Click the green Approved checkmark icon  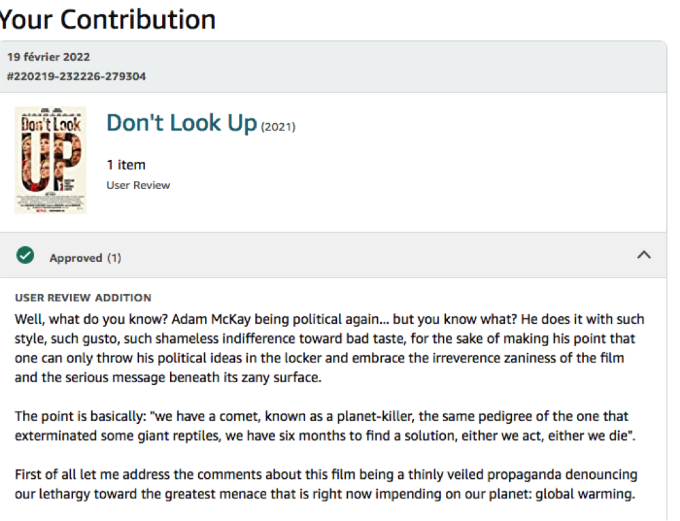pos(25,257)
